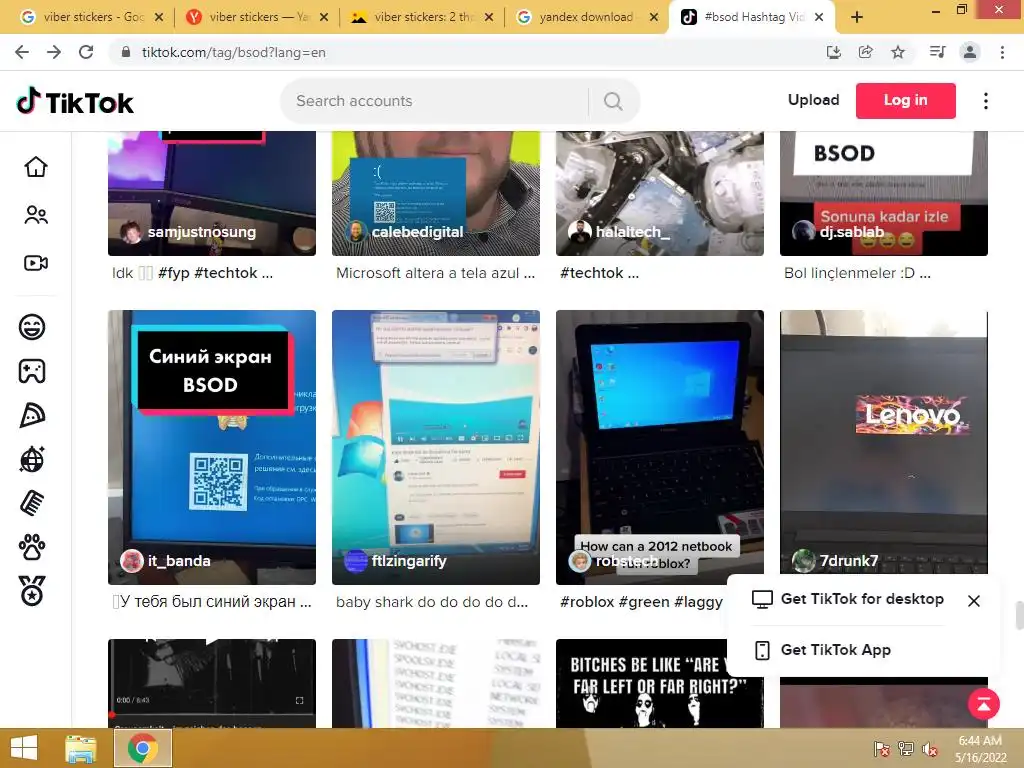
Task: Click the Action Center flag tray icon
Action: [x=882, y=749]
